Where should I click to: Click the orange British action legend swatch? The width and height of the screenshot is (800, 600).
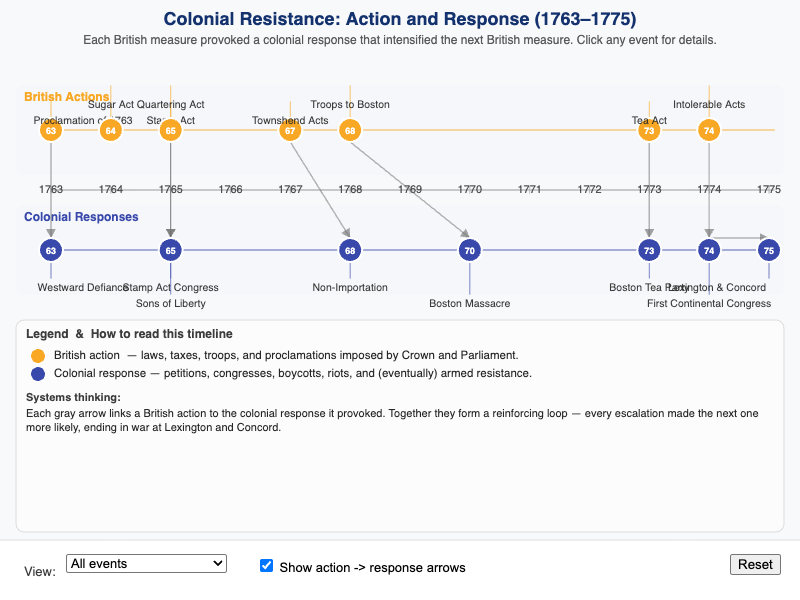(x=38, y=356)
